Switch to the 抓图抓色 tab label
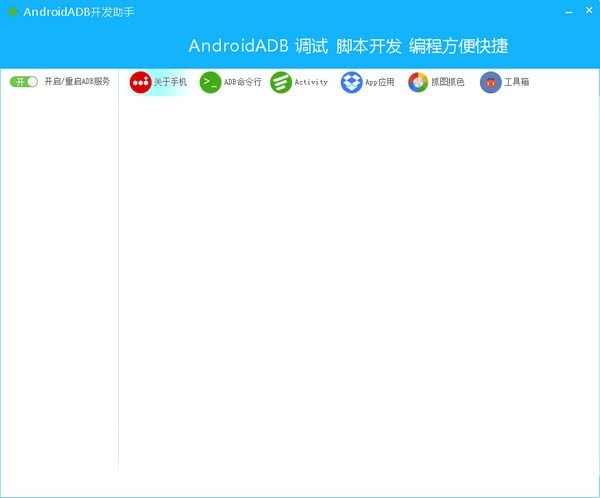600x498 pixels. click(x=448, y=82)
